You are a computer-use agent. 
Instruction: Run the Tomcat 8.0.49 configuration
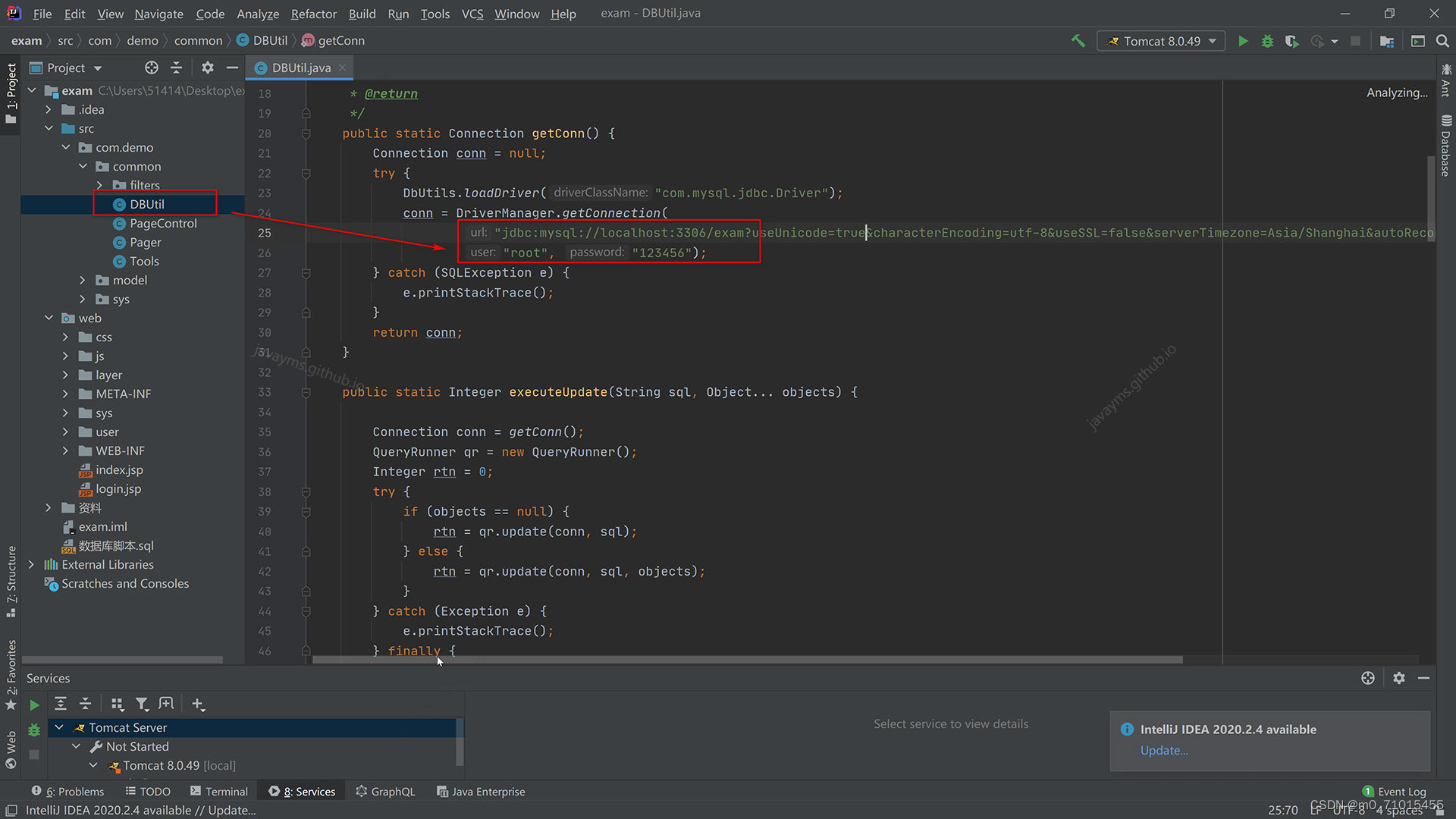(1244, 41)
